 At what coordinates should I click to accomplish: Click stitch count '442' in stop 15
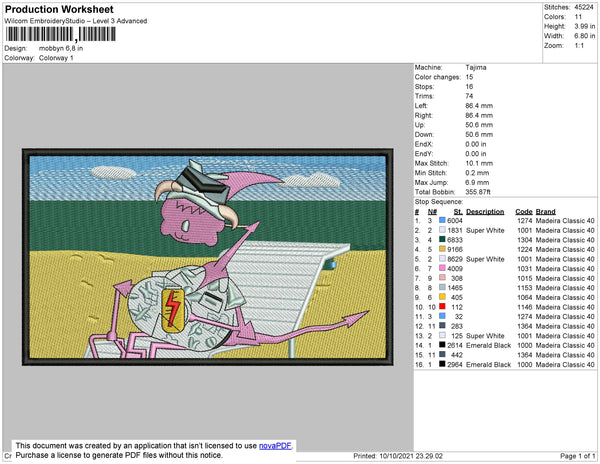coord(457,355)
